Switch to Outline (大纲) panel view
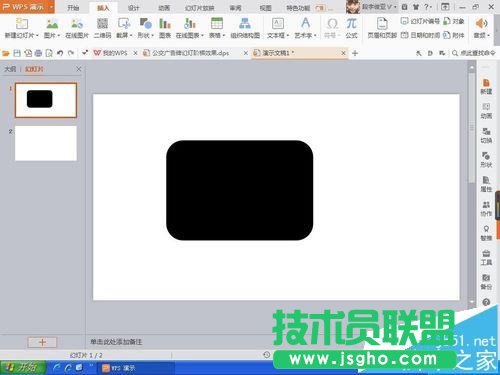Viewport: 500px width, 375px height. click(x=10, y=69)
